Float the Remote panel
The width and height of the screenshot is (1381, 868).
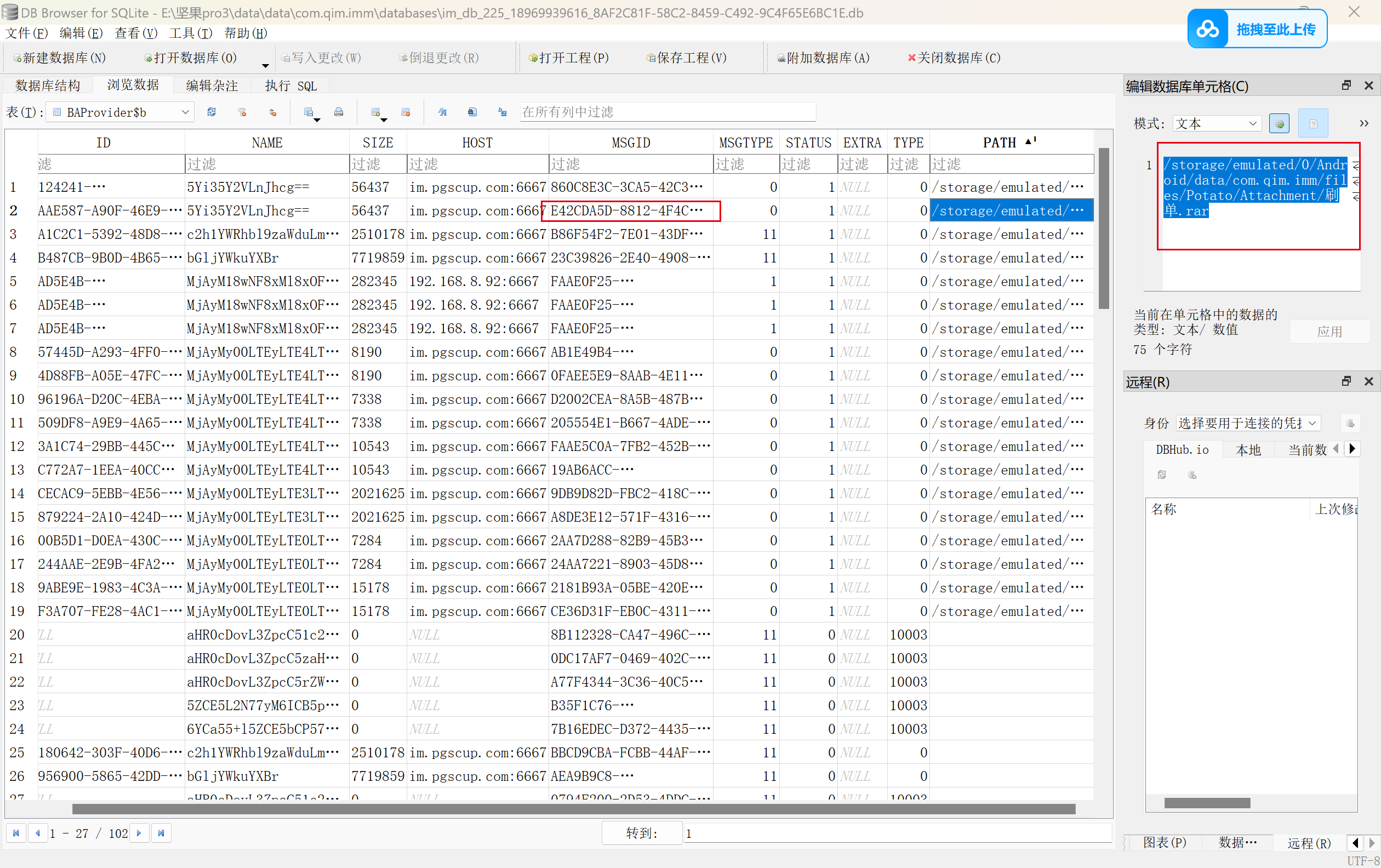tap(1346, 381)
